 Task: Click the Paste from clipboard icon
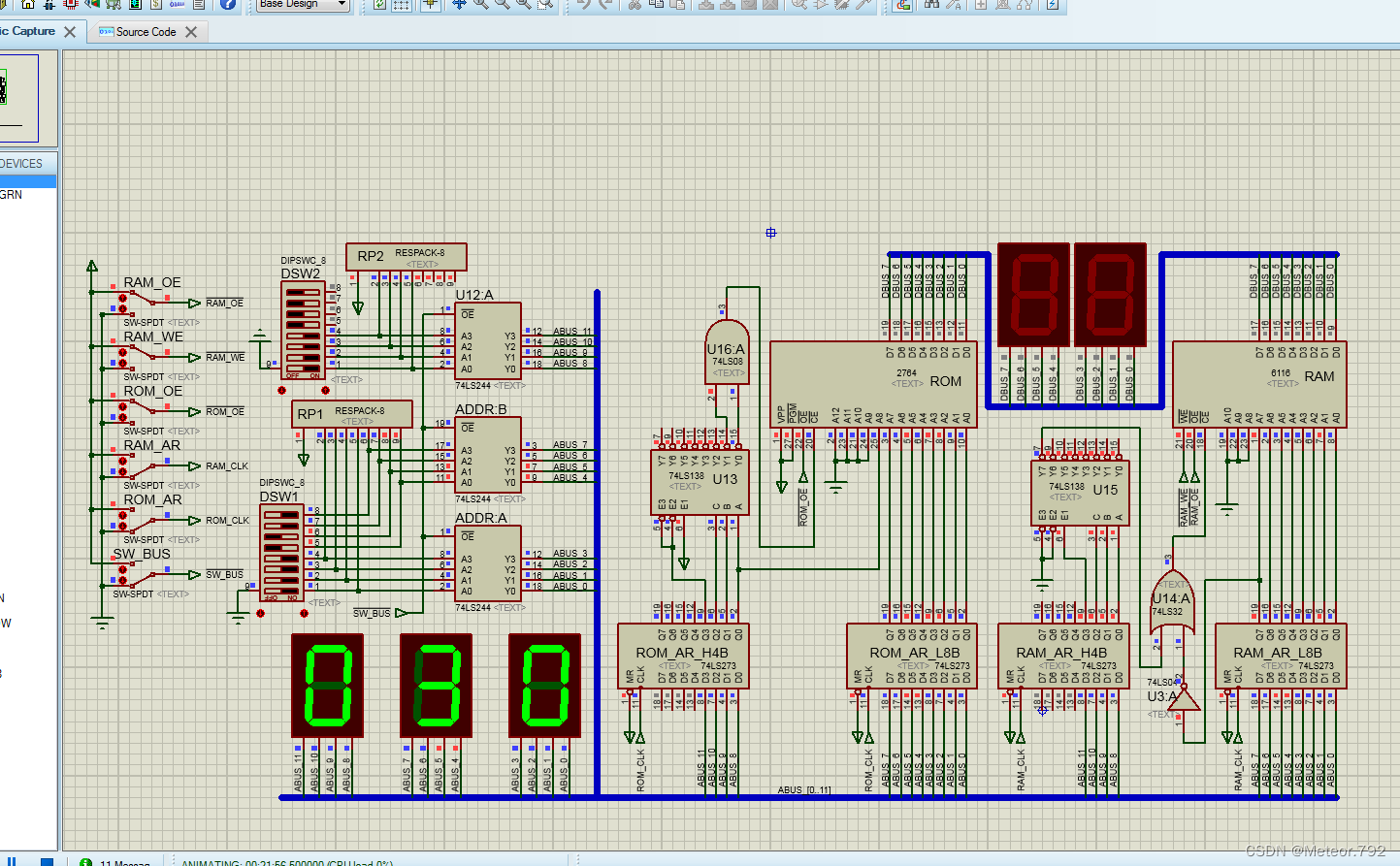pos(676,4)
